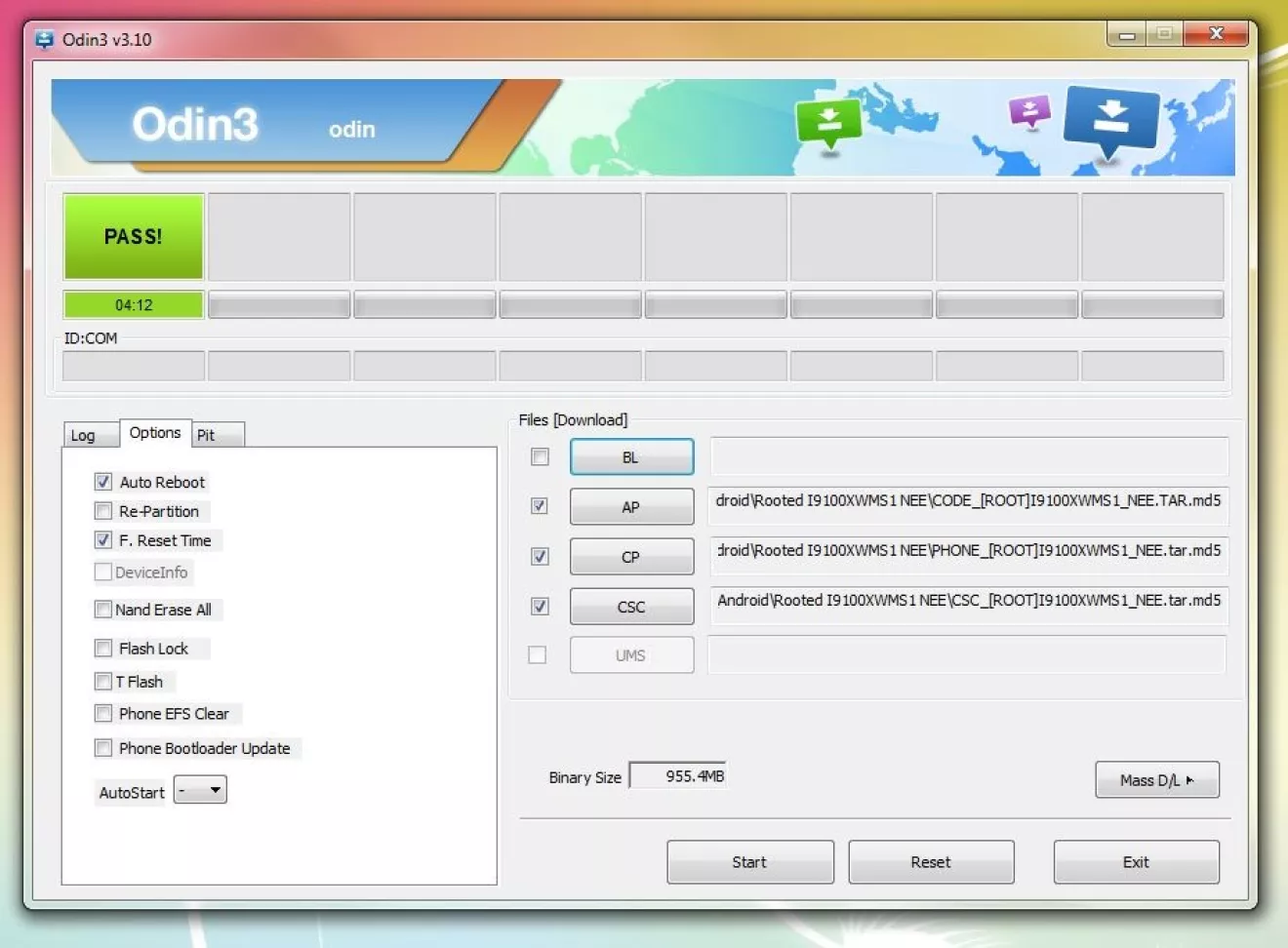Click the purple download pin icon in banner
The height and width of the screenshot is (948, 1288).
(x=1029, y=112)
